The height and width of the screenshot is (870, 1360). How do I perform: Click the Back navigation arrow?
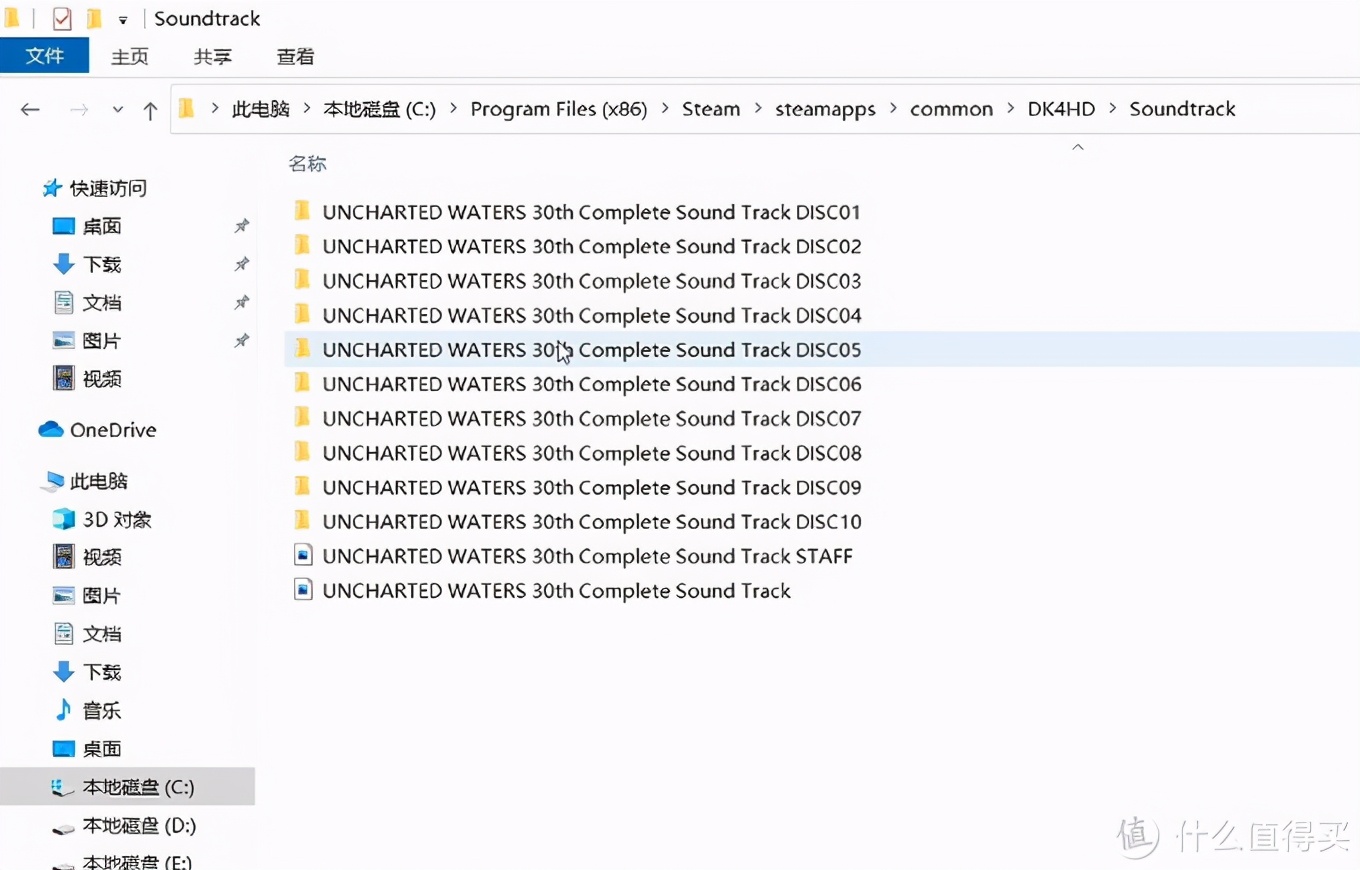[x=30, y=110]
